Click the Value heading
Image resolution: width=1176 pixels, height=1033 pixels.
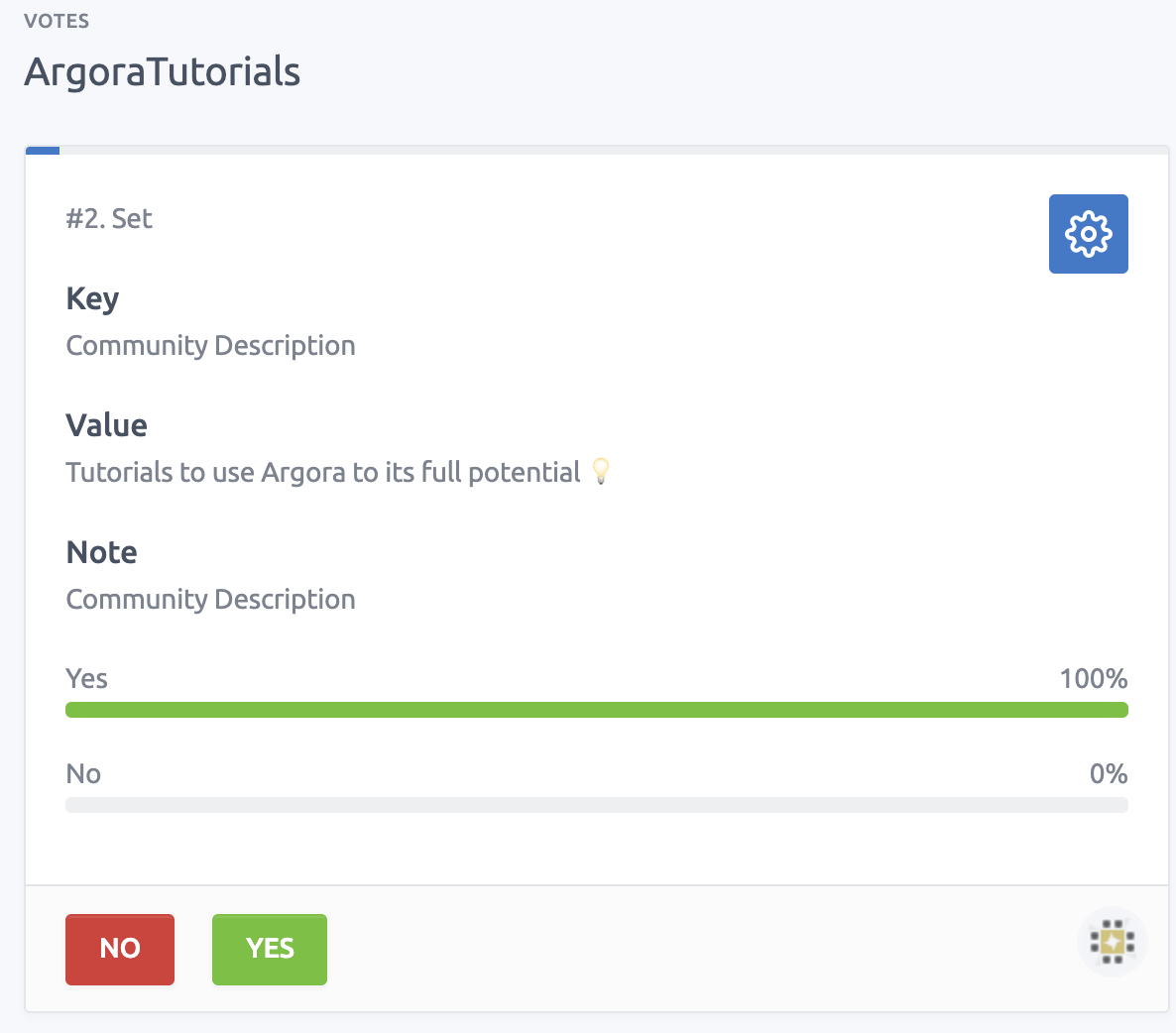(x=106, y=425)
